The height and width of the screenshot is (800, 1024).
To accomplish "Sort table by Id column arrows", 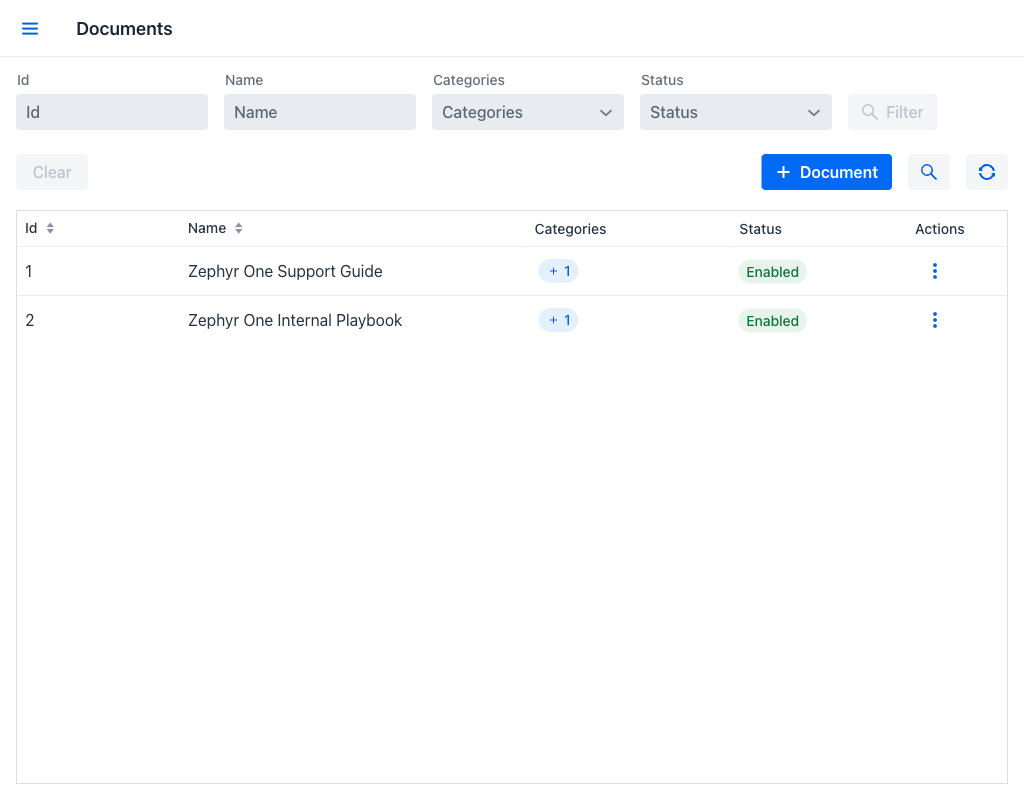I will tap(50, 228).
